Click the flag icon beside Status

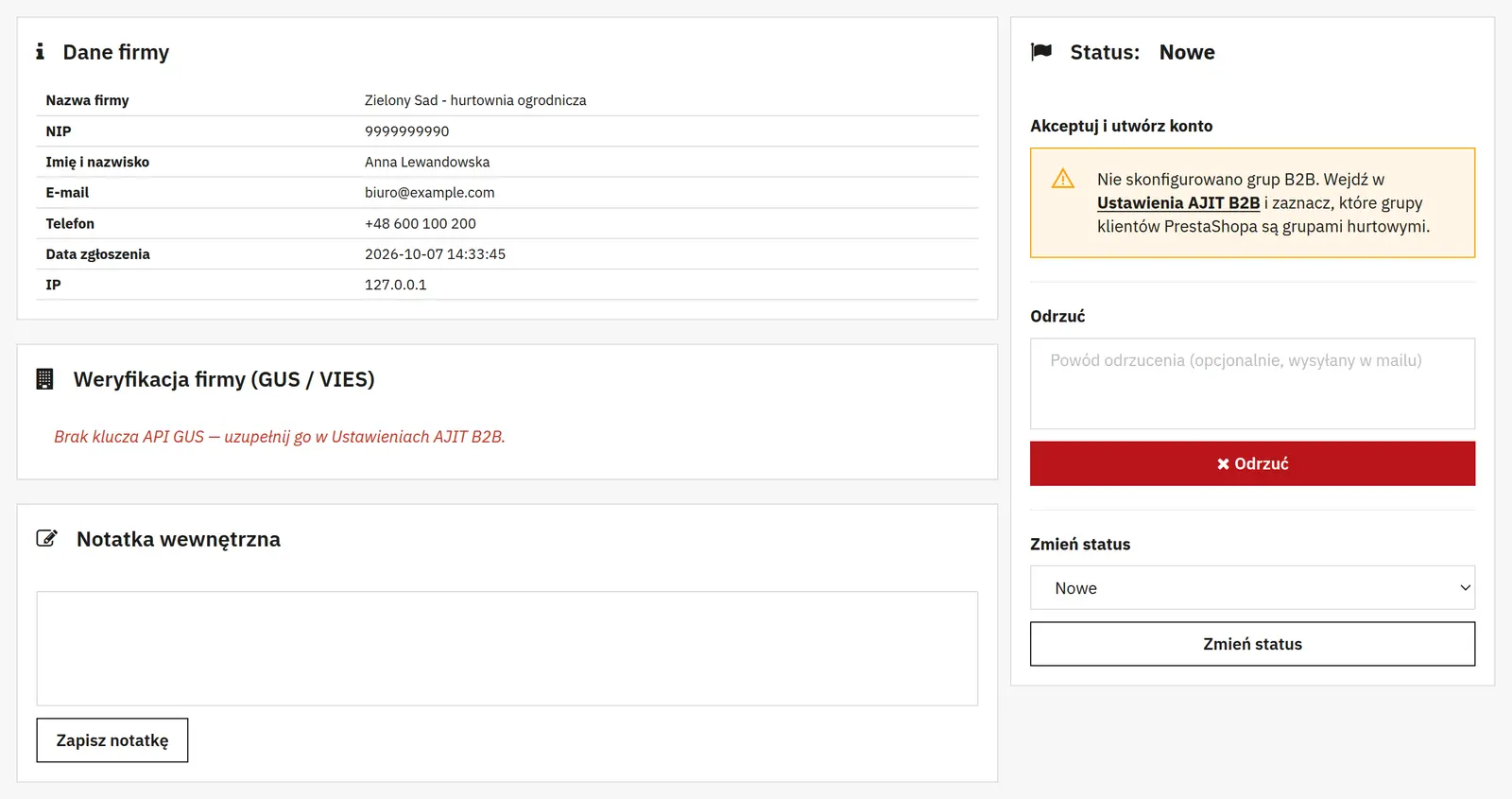pos(1041,51)
